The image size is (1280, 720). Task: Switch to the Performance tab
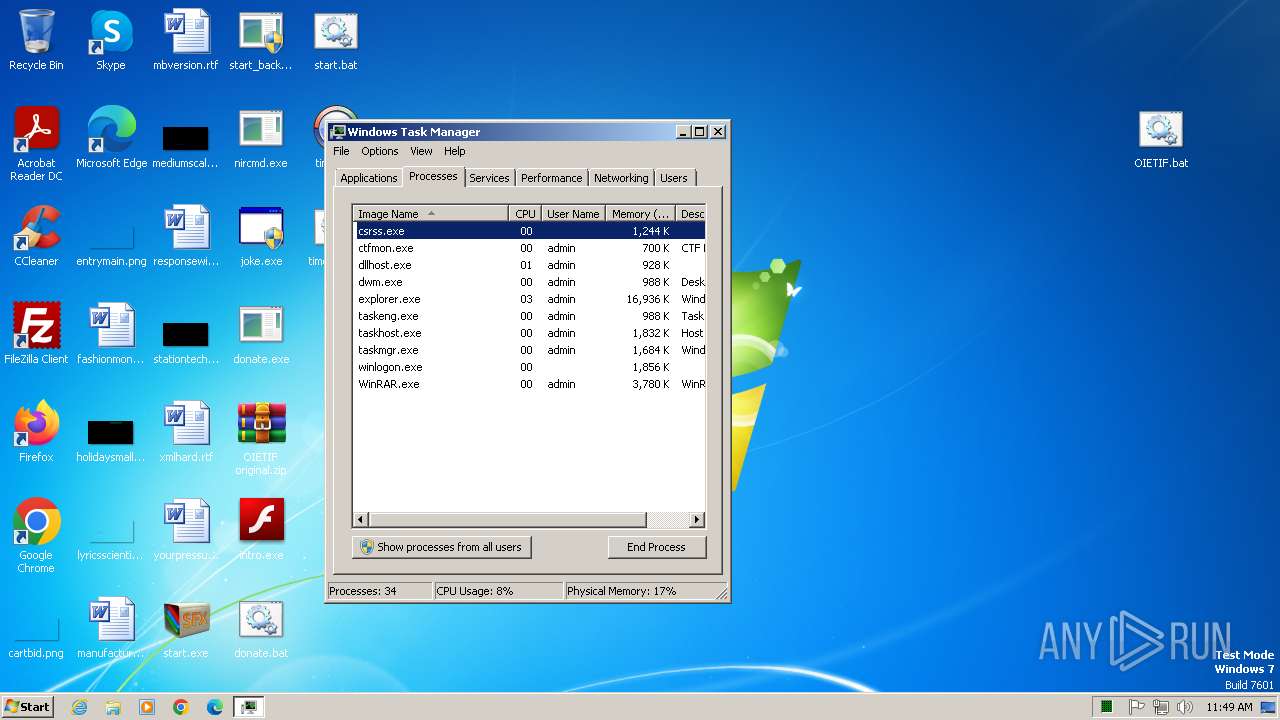(x=551, y=178)
